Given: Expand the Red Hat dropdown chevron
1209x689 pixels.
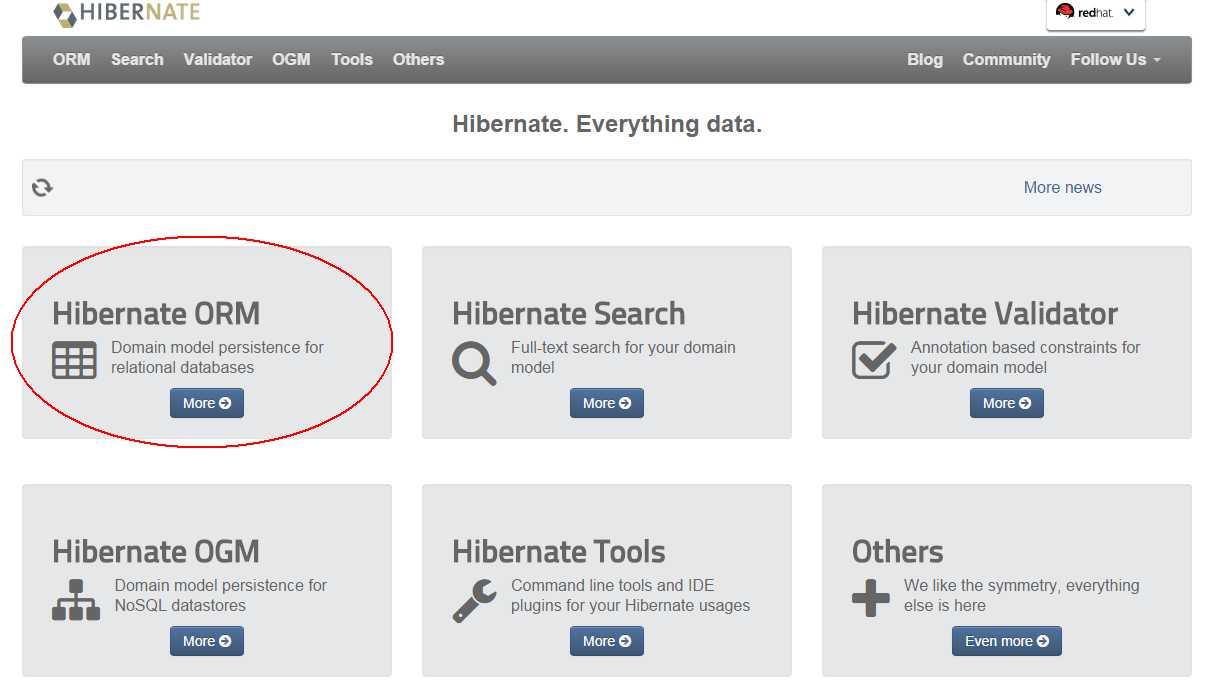Looking at the screenshot, I should 1129,13.
